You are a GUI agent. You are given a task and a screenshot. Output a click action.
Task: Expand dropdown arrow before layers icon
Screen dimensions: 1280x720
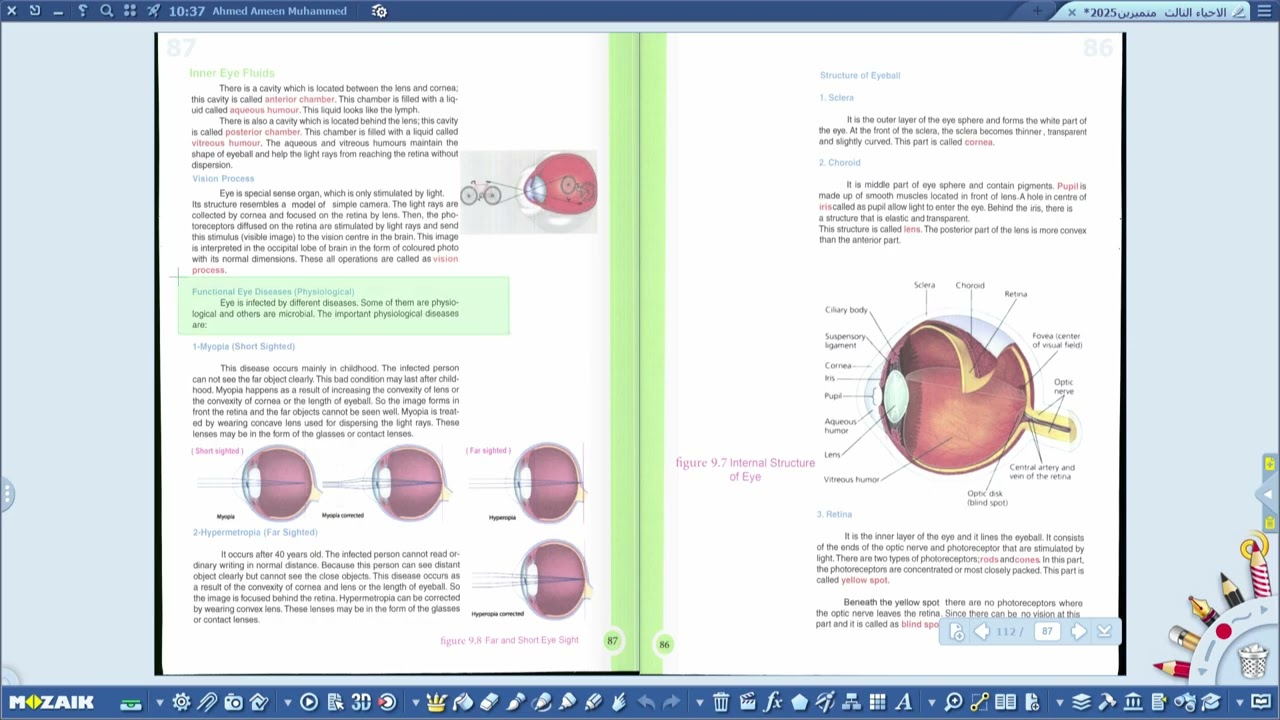pyautogui.click(x=1059, y=702)
